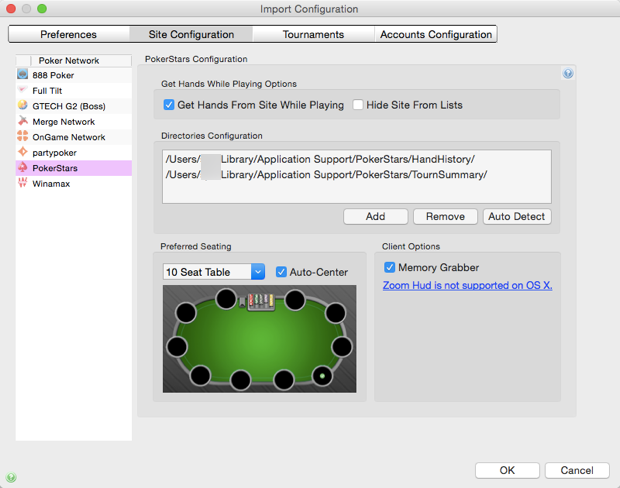Click the top-left seat of the table
The width and height of the screenshot is (620, 488).
pyautogui.click(x=186, y=312)
